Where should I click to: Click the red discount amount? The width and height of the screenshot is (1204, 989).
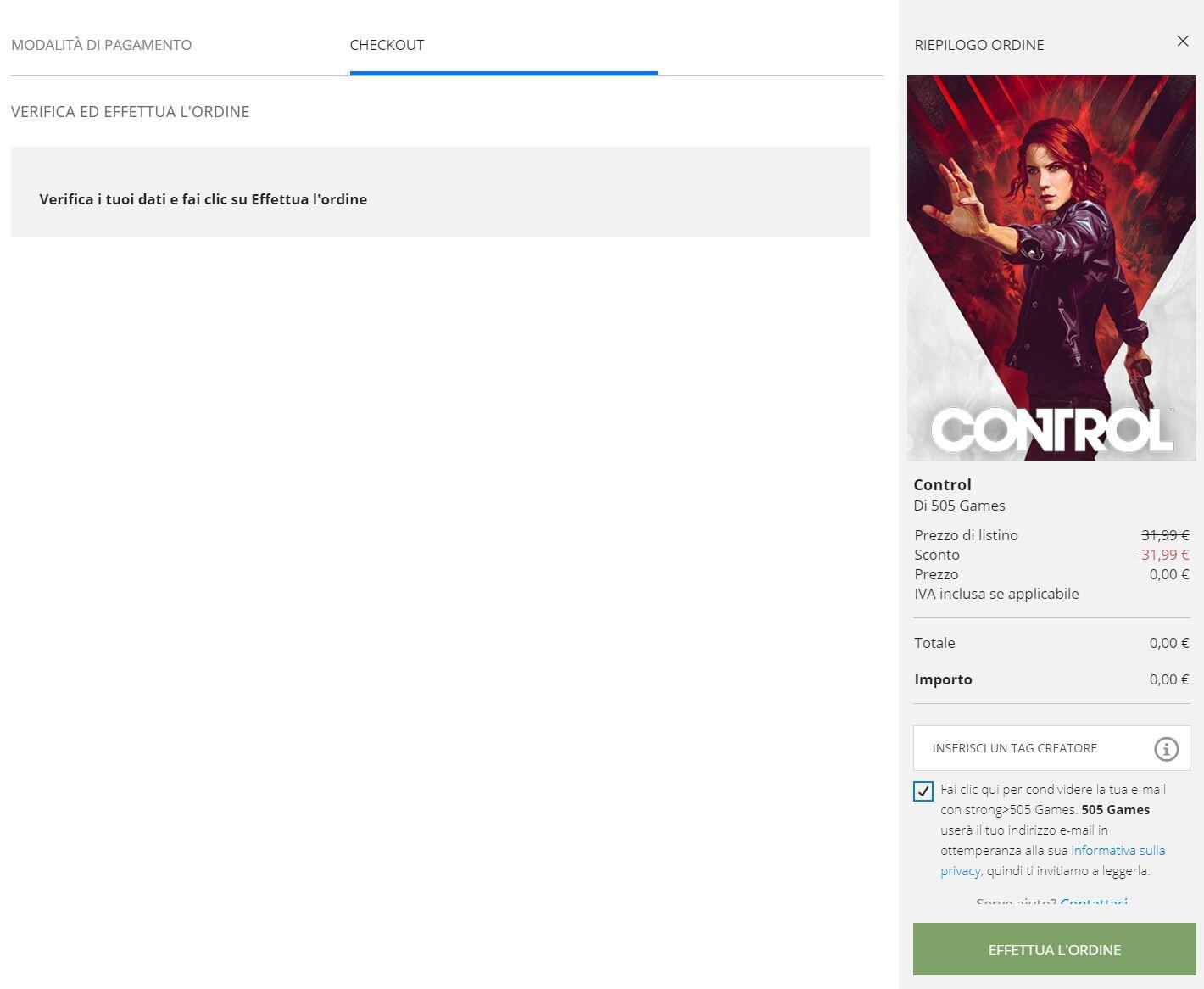pyautogui.click(x=1161, y=555)
